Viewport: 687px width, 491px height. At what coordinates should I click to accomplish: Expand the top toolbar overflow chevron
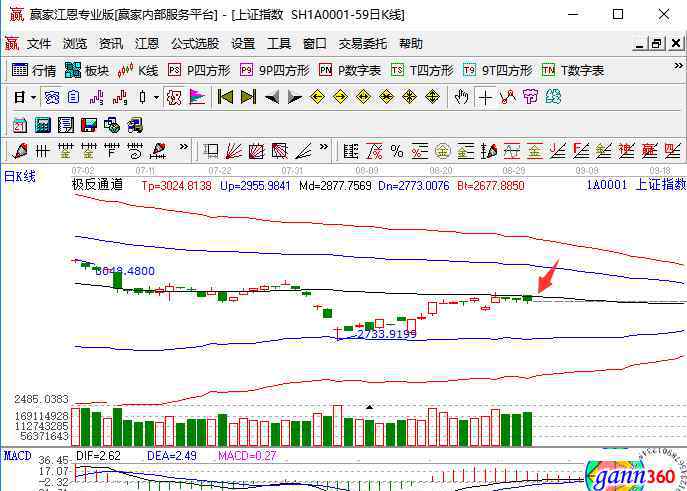pos(678,66)
